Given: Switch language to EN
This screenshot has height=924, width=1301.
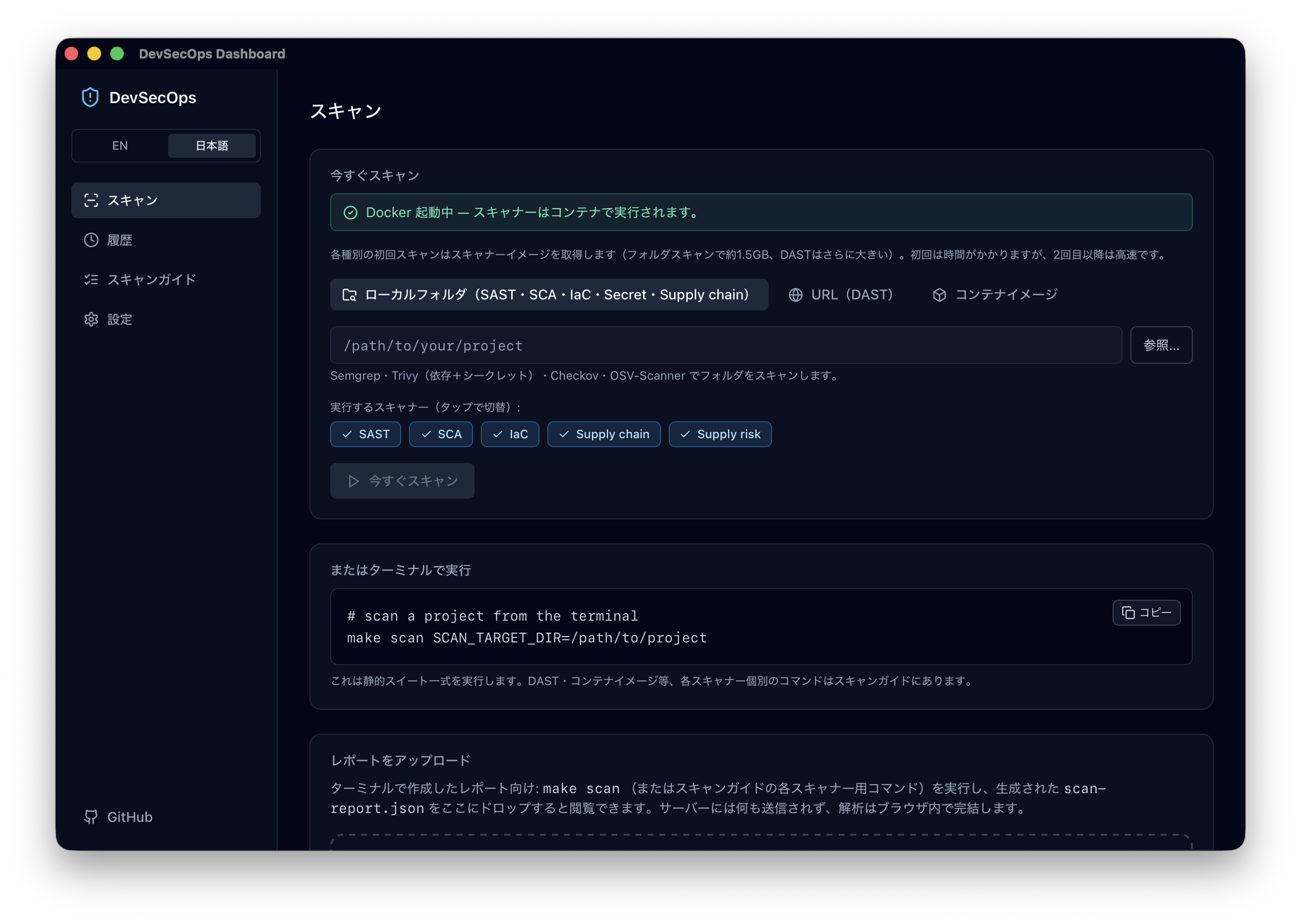Looking at the screenshot, I should [120, 146].
